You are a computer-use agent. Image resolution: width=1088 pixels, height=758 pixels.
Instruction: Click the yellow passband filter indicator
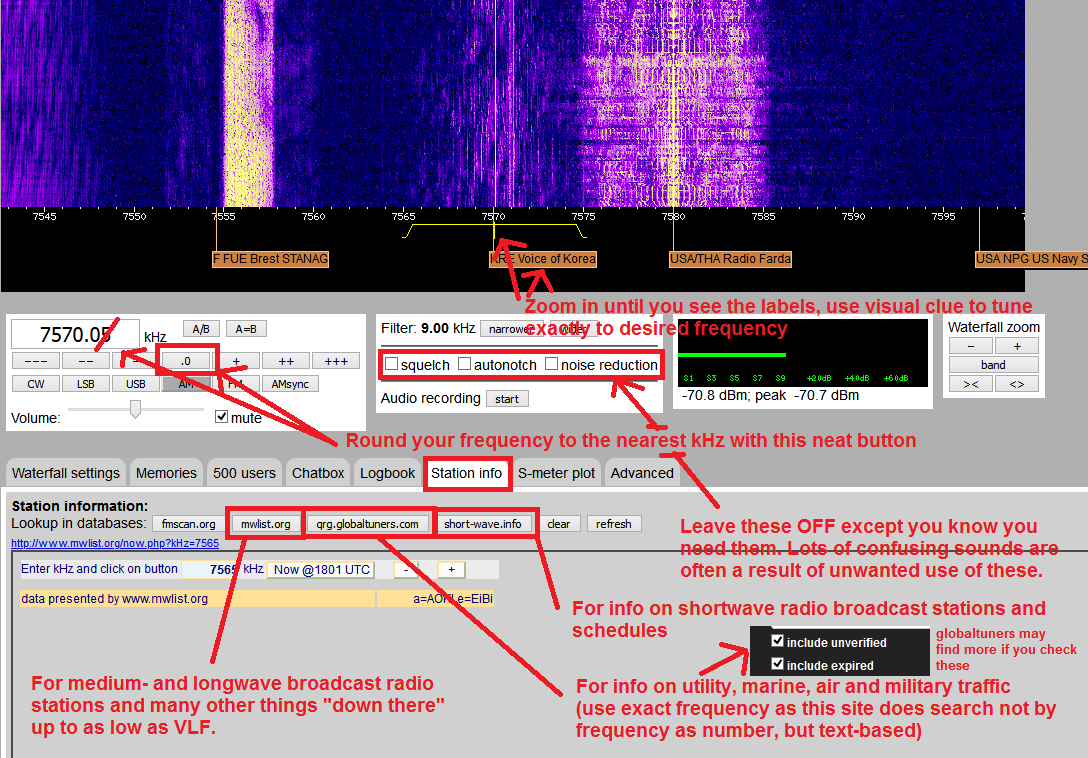(493, 230)
